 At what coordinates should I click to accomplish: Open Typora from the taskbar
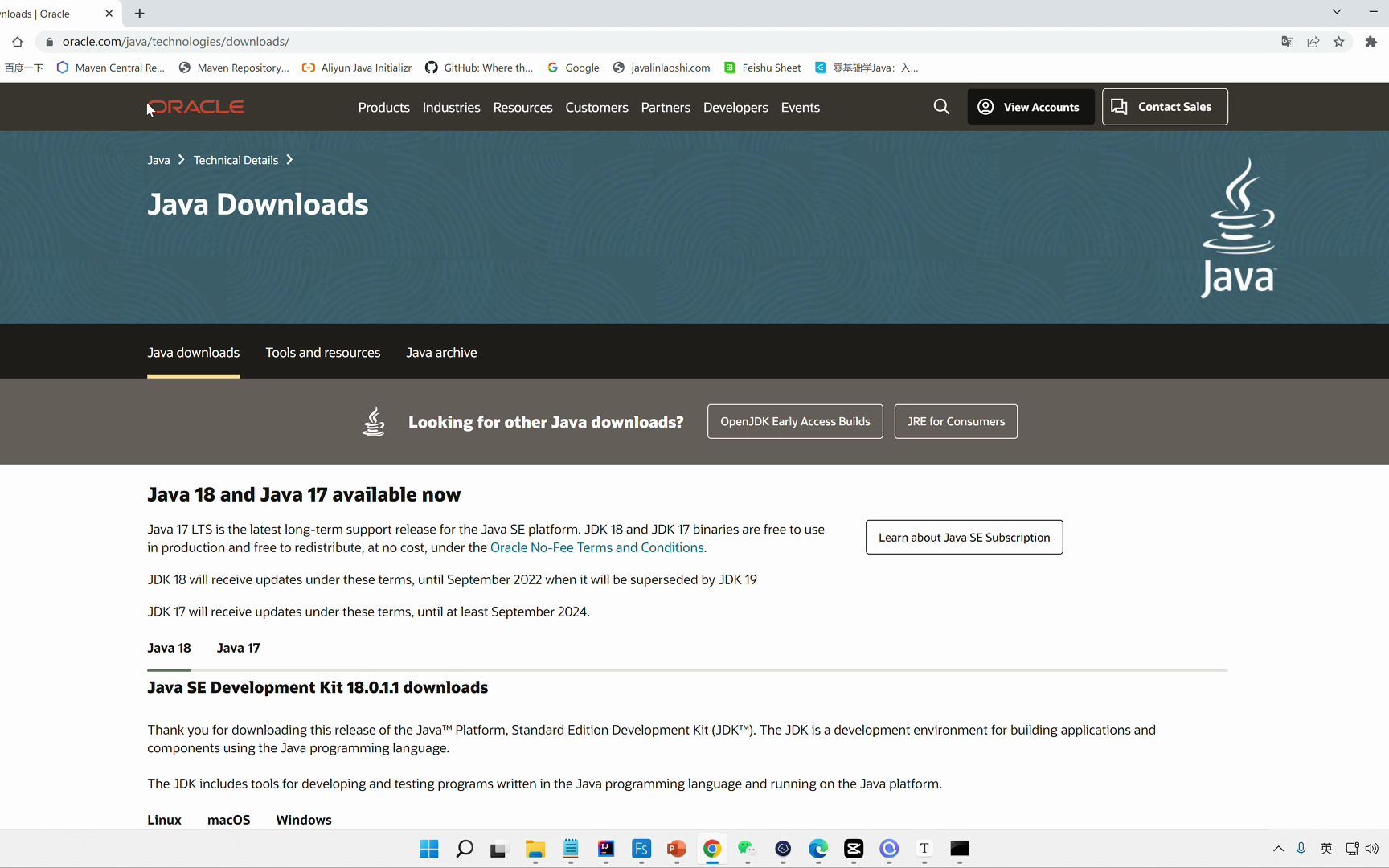click(924, 849)
